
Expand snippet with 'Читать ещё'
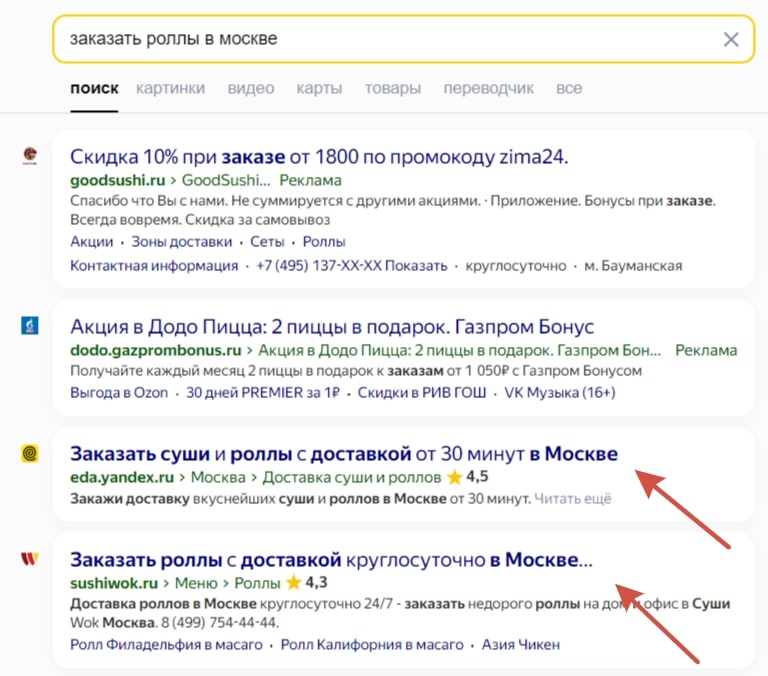(573, 499)
